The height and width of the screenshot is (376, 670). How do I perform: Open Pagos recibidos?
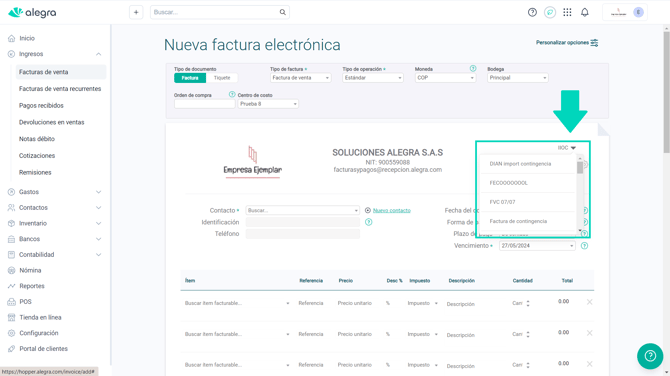[41, 106]
